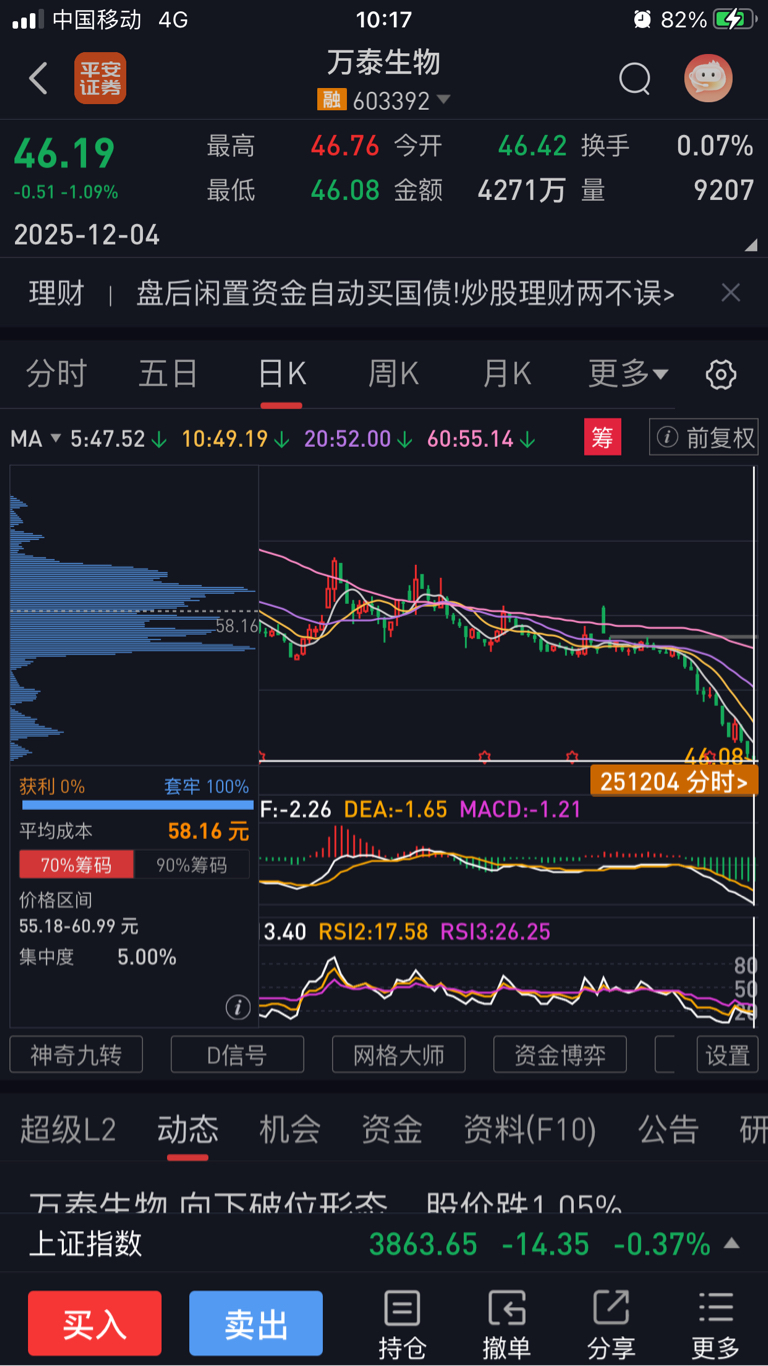
Task: Open the 盘后闲置资金自动买国债 promotion link
Action: point(405,293)
